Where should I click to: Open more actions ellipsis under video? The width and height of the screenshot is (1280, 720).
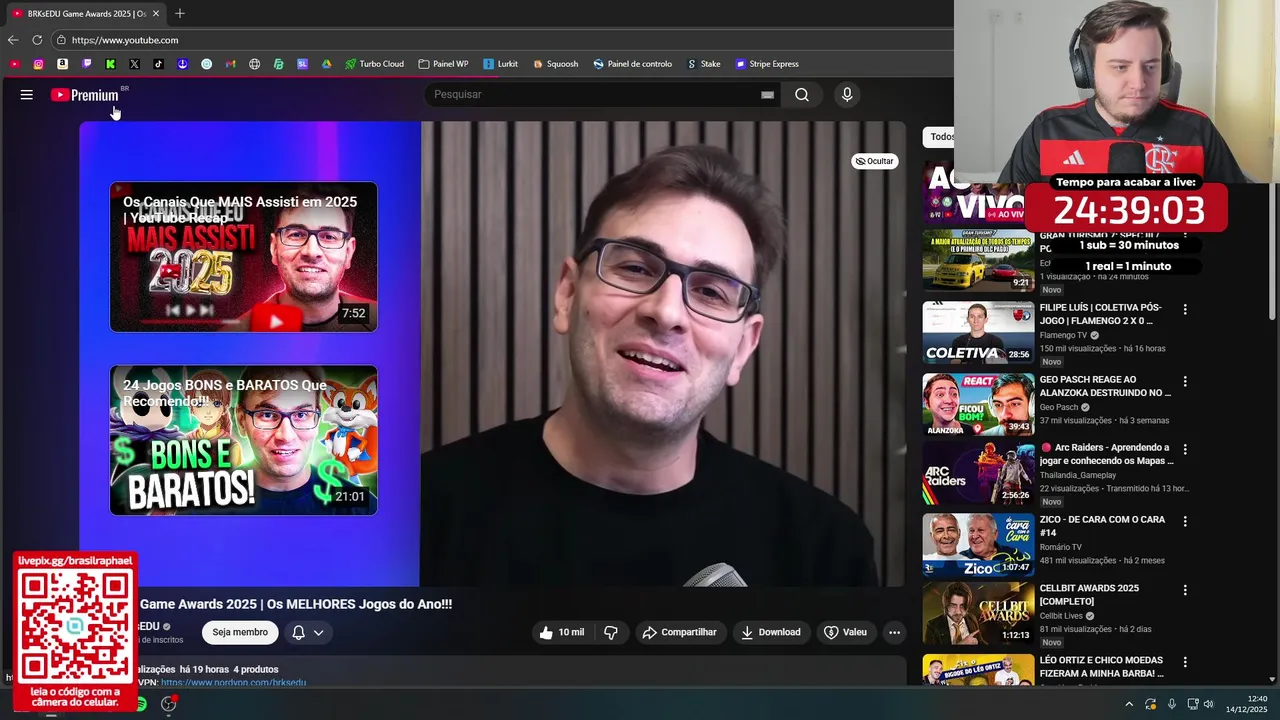(x=895, y=632)
